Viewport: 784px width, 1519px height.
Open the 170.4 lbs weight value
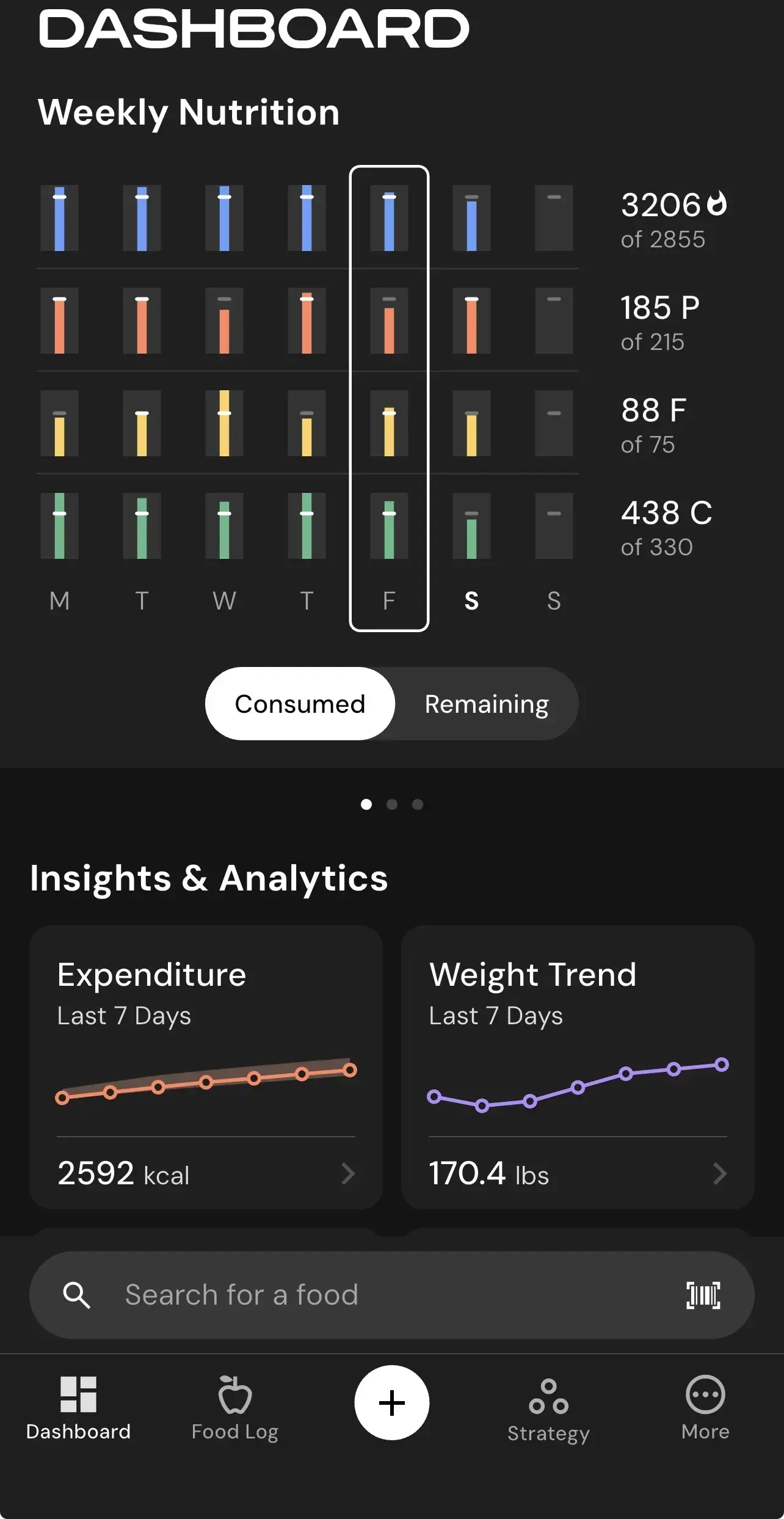pyautogui.click(x=489, y=1173)
